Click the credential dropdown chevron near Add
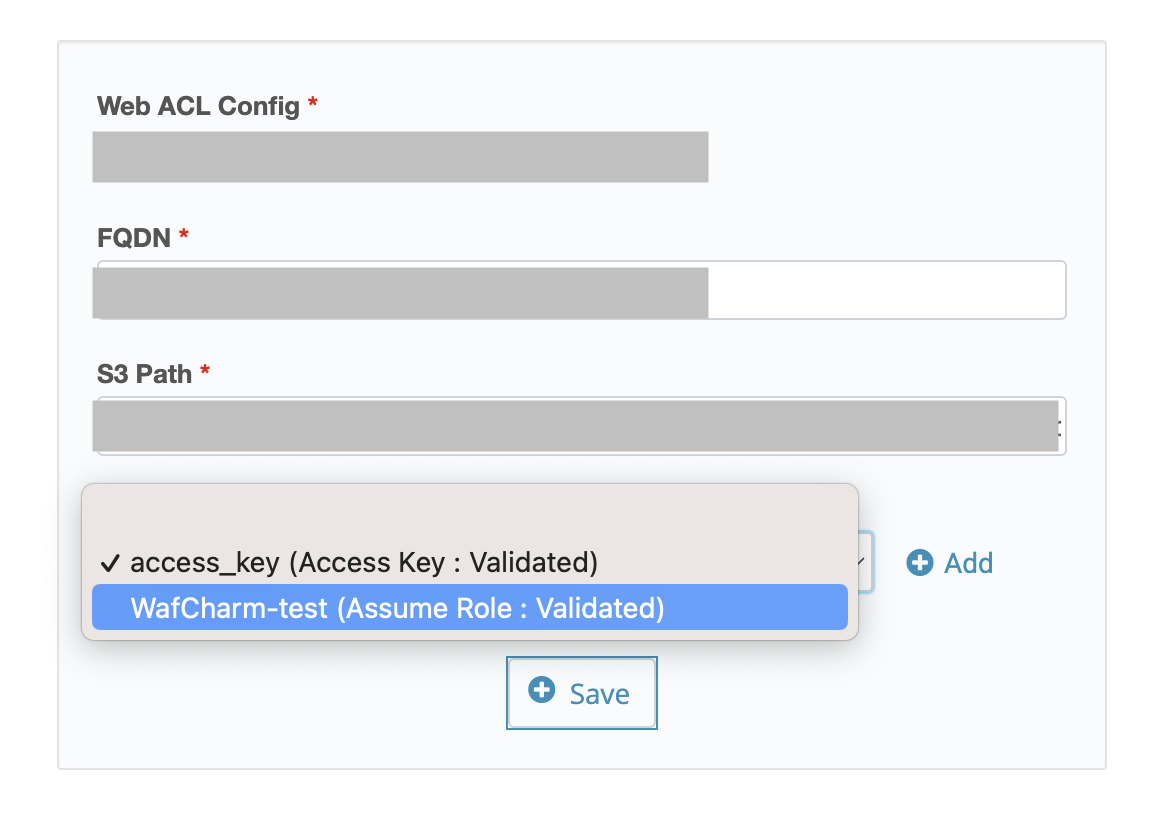Screen dimensions: 1170x818 [862, 562]
